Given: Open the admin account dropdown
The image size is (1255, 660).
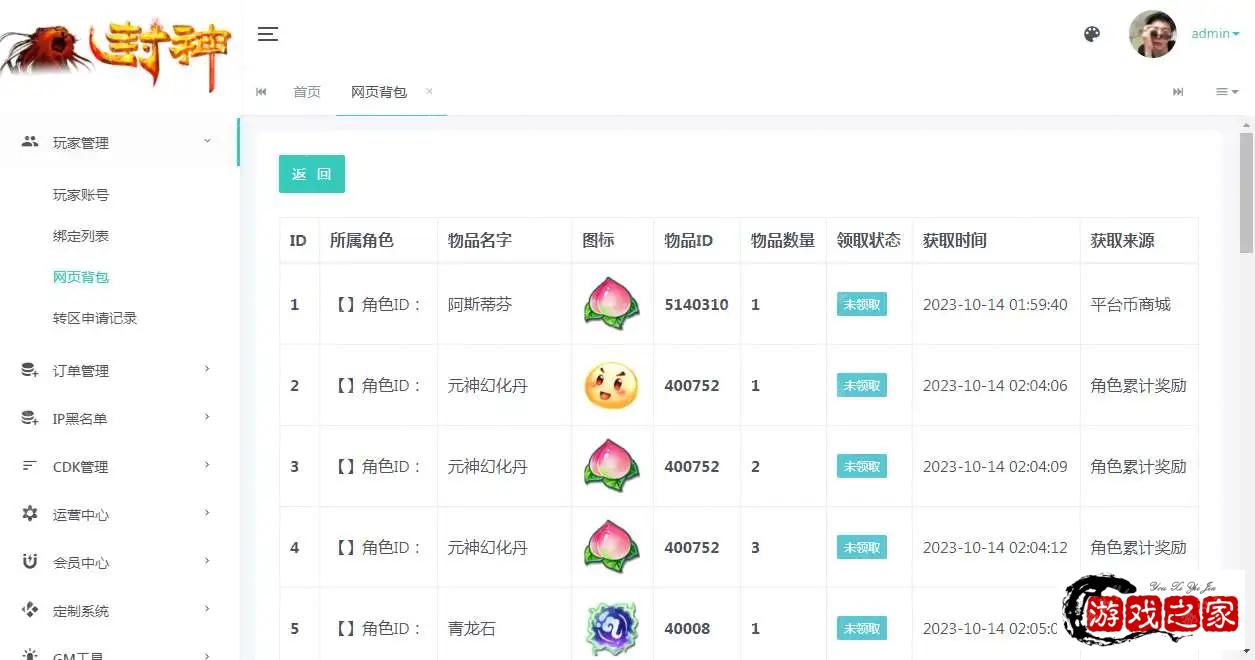Looking at the screenshot, I should 1214,34.
